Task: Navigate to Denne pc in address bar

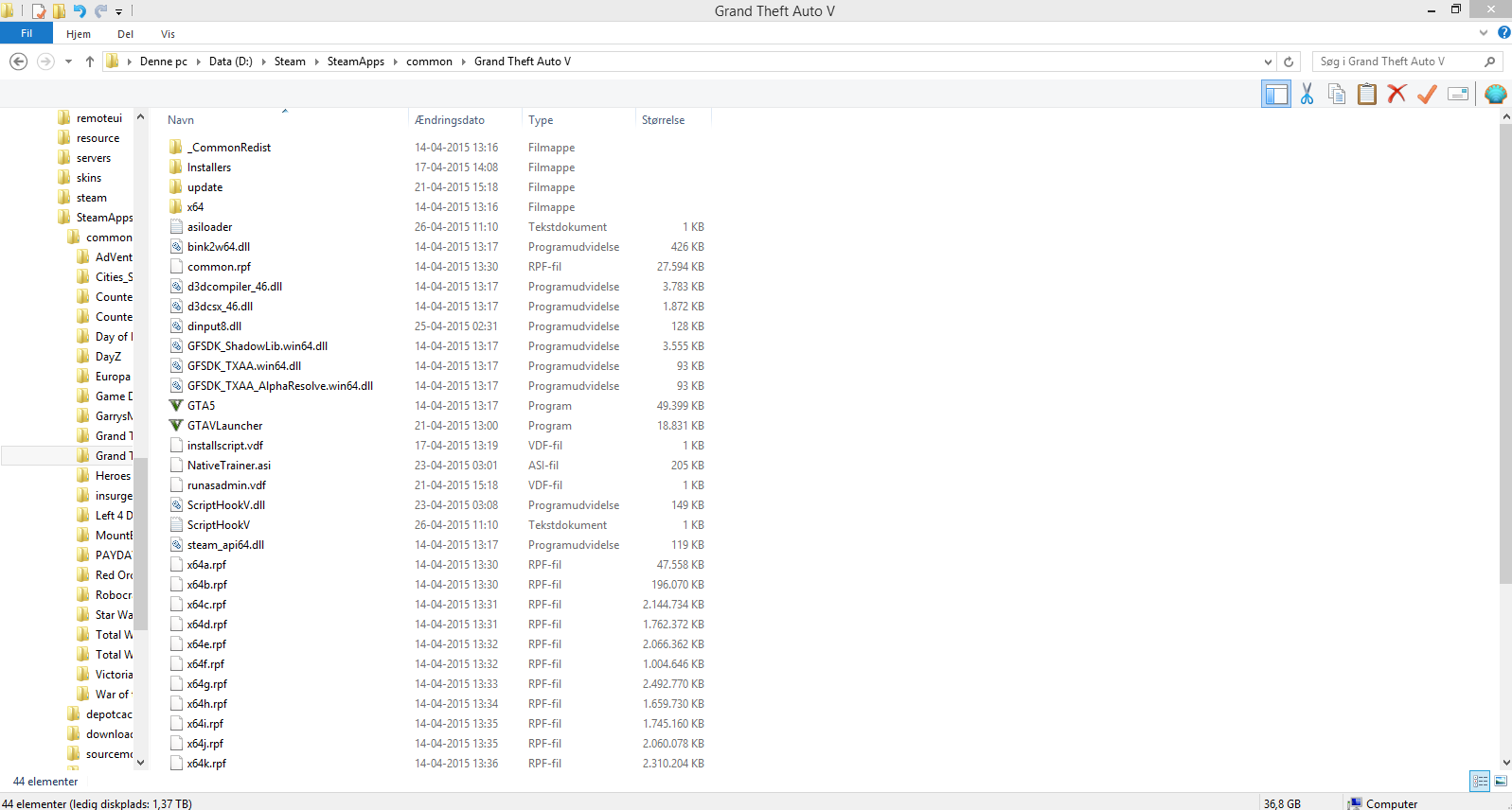Action: (x=164, y=62)
